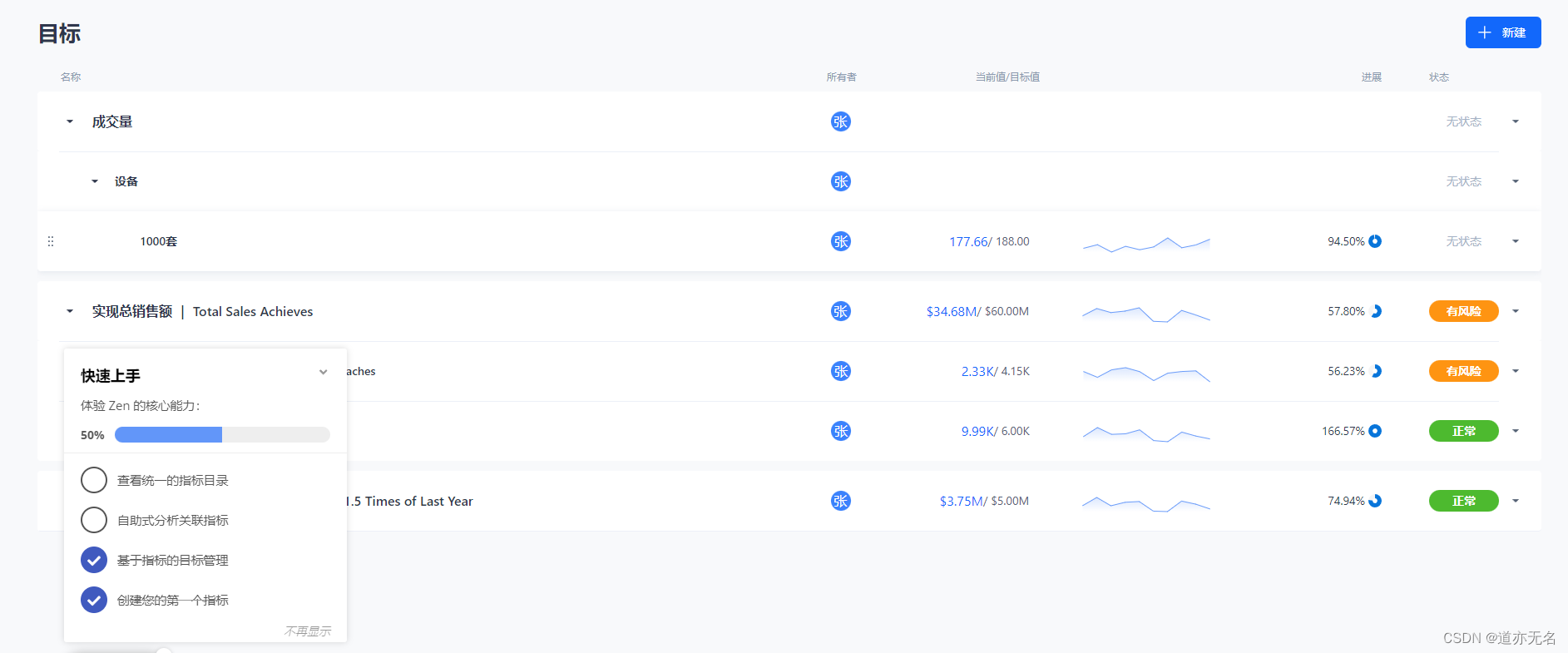
Task: Click drag handle icon of 1000套 row
Action: point(51,241)
